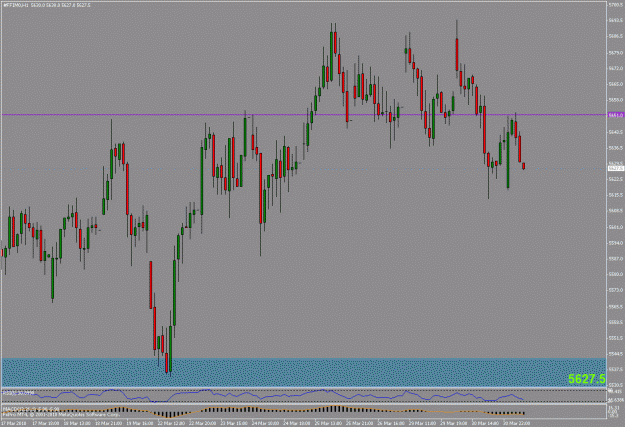Click the purple 5651.0 price tag on the axis
Image resolution: width=625 pixels, height=427 pixels.
[616, 115]
